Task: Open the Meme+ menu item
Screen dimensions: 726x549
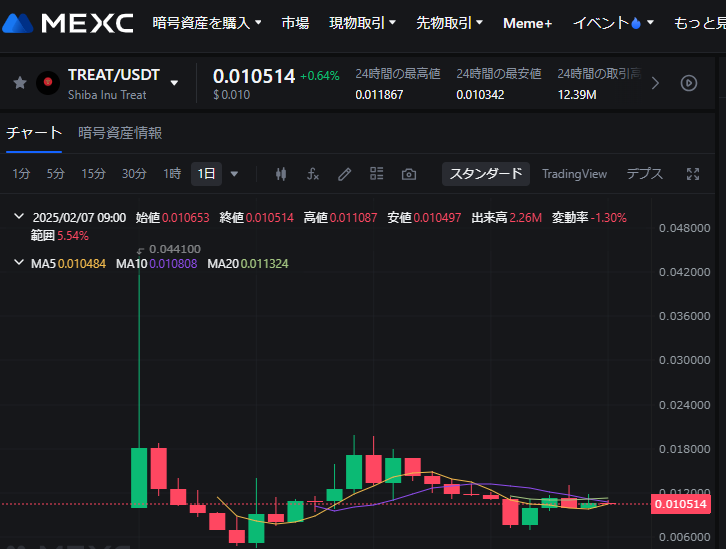Action: (x=527, y=23)
